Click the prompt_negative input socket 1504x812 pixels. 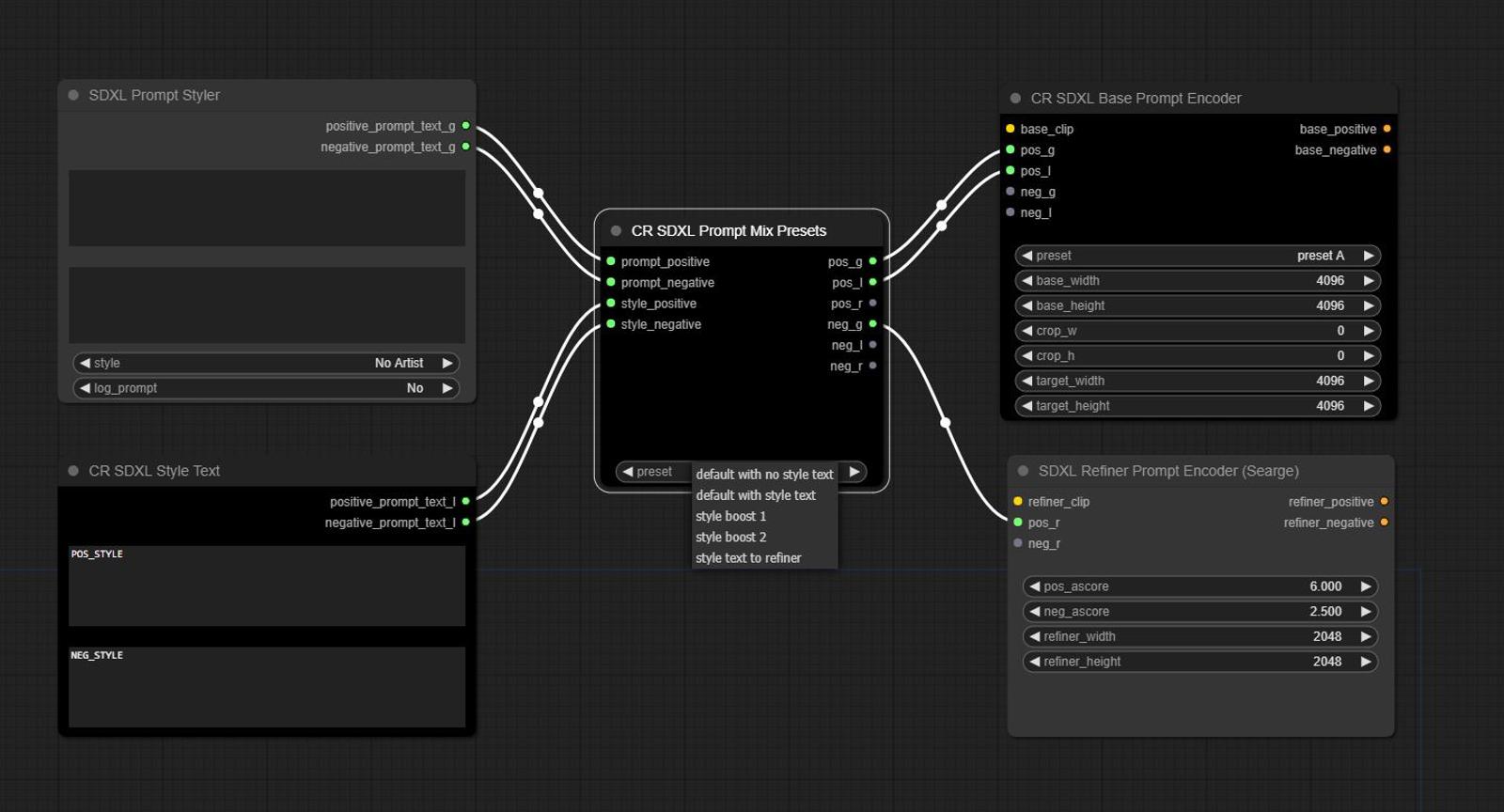611,282
